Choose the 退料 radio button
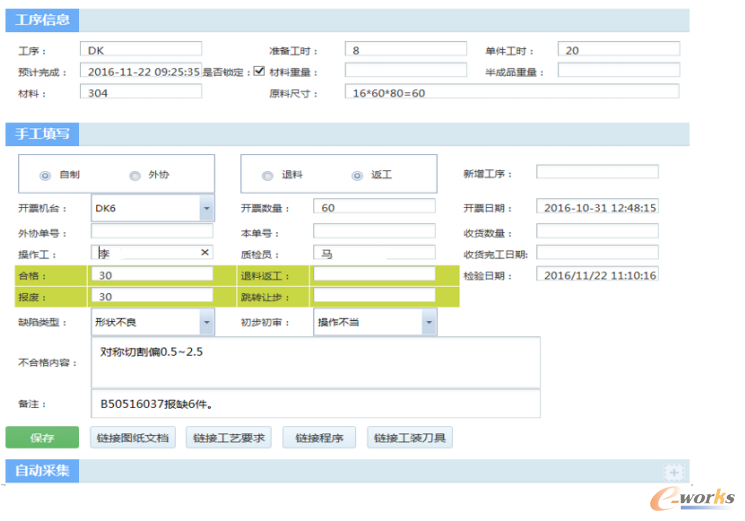Viewport: 745px width, 521px height. [x=267, y=176]
